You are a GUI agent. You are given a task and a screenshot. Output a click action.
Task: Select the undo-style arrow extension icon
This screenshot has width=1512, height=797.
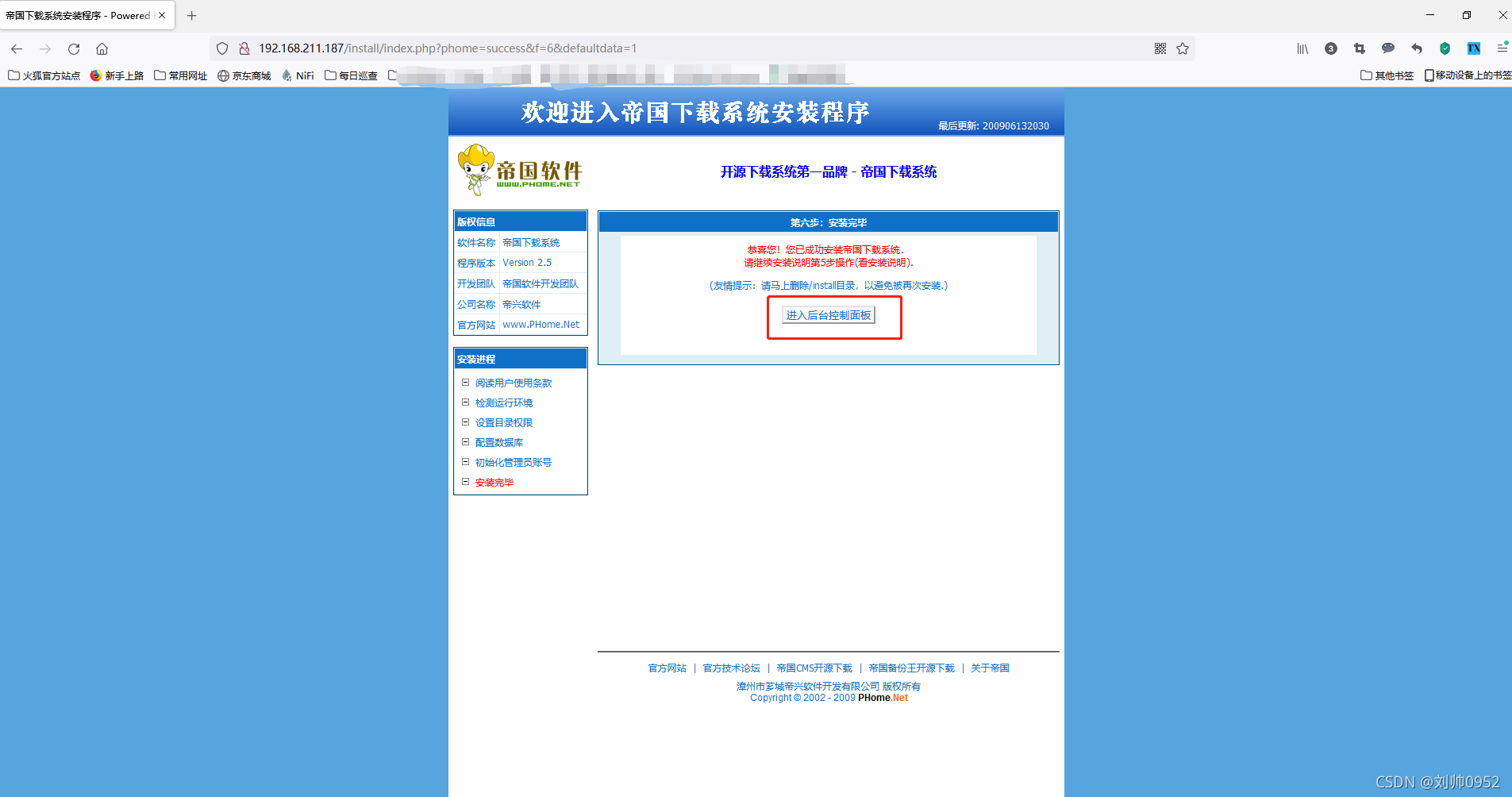pos(1416,48)
